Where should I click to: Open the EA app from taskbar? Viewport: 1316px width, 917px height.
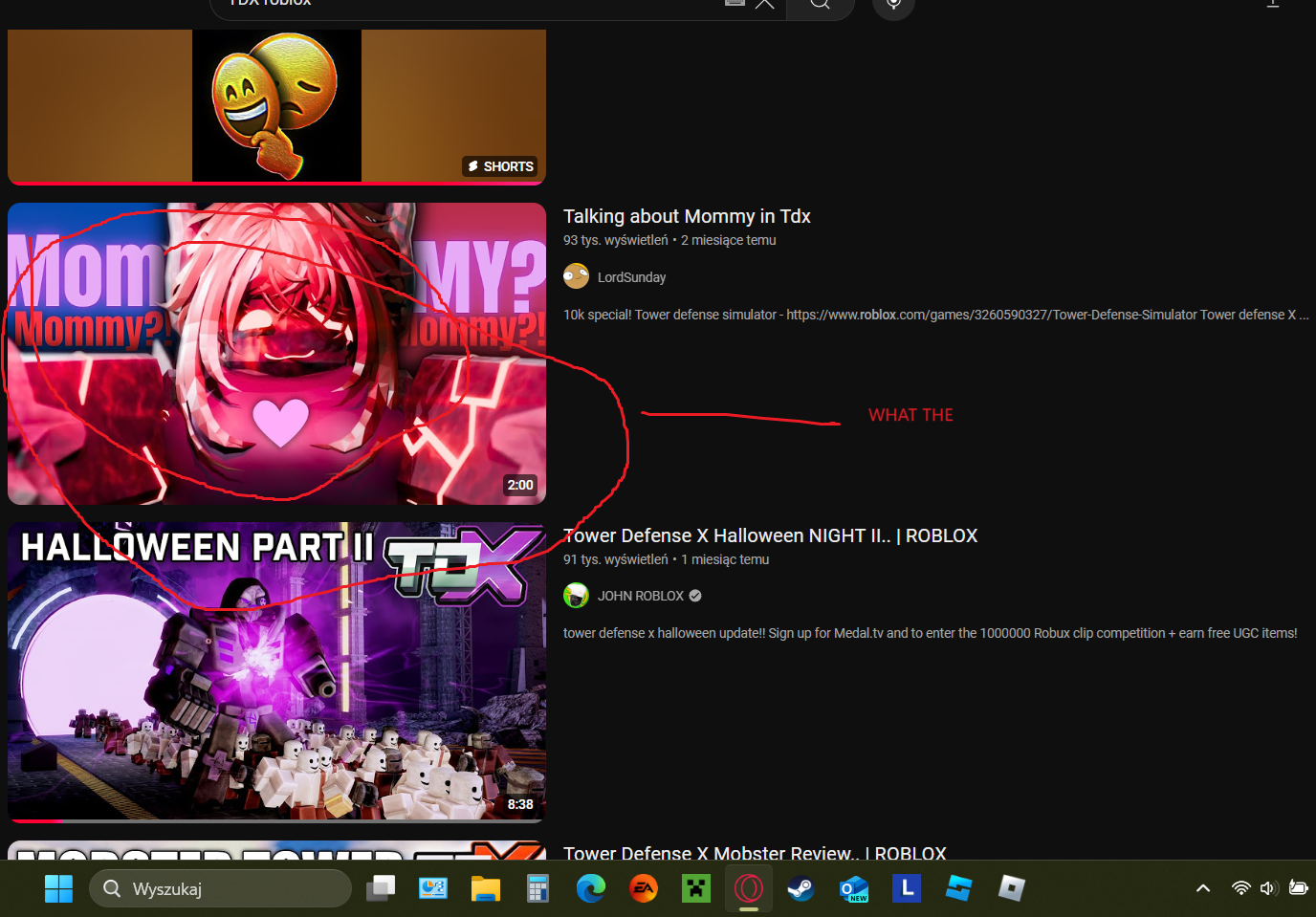tap(644, 888)
